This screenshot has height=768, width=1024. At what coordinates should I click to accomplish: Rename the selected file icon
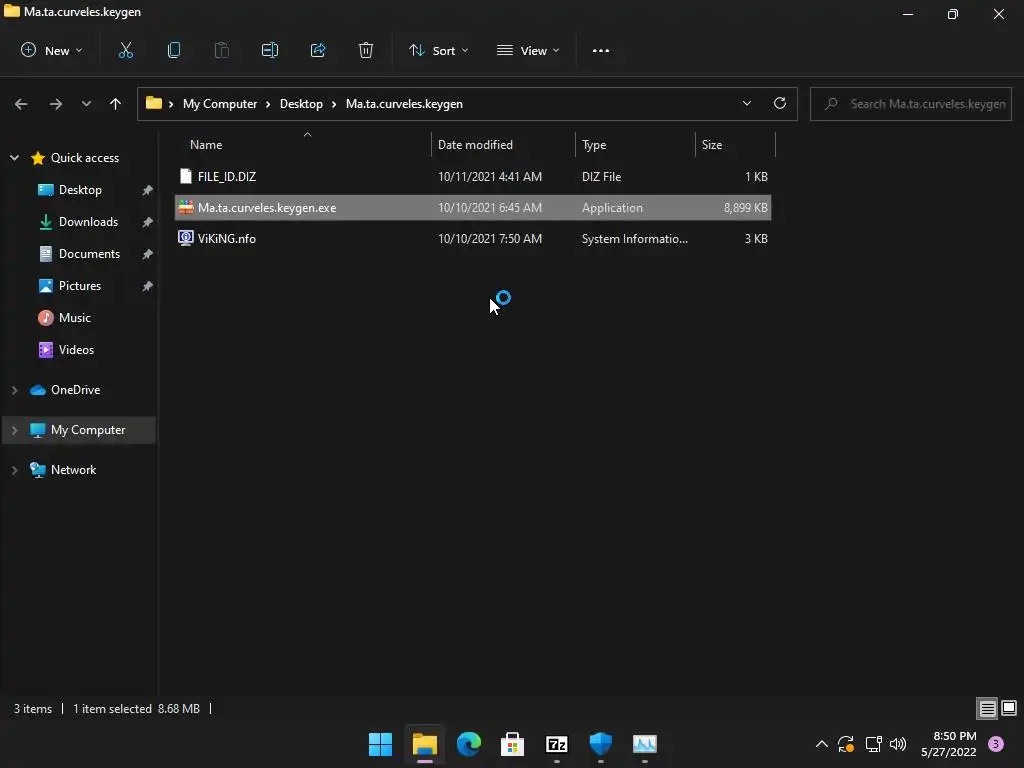270,50
